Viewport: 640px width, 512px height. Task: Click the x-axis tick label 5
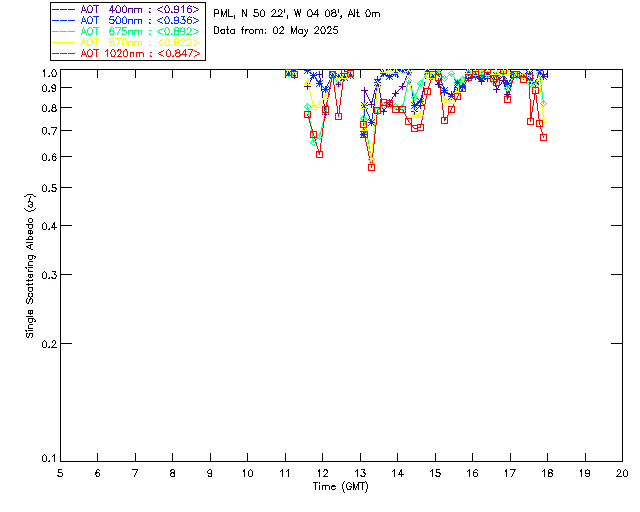(x=60, y=472)
